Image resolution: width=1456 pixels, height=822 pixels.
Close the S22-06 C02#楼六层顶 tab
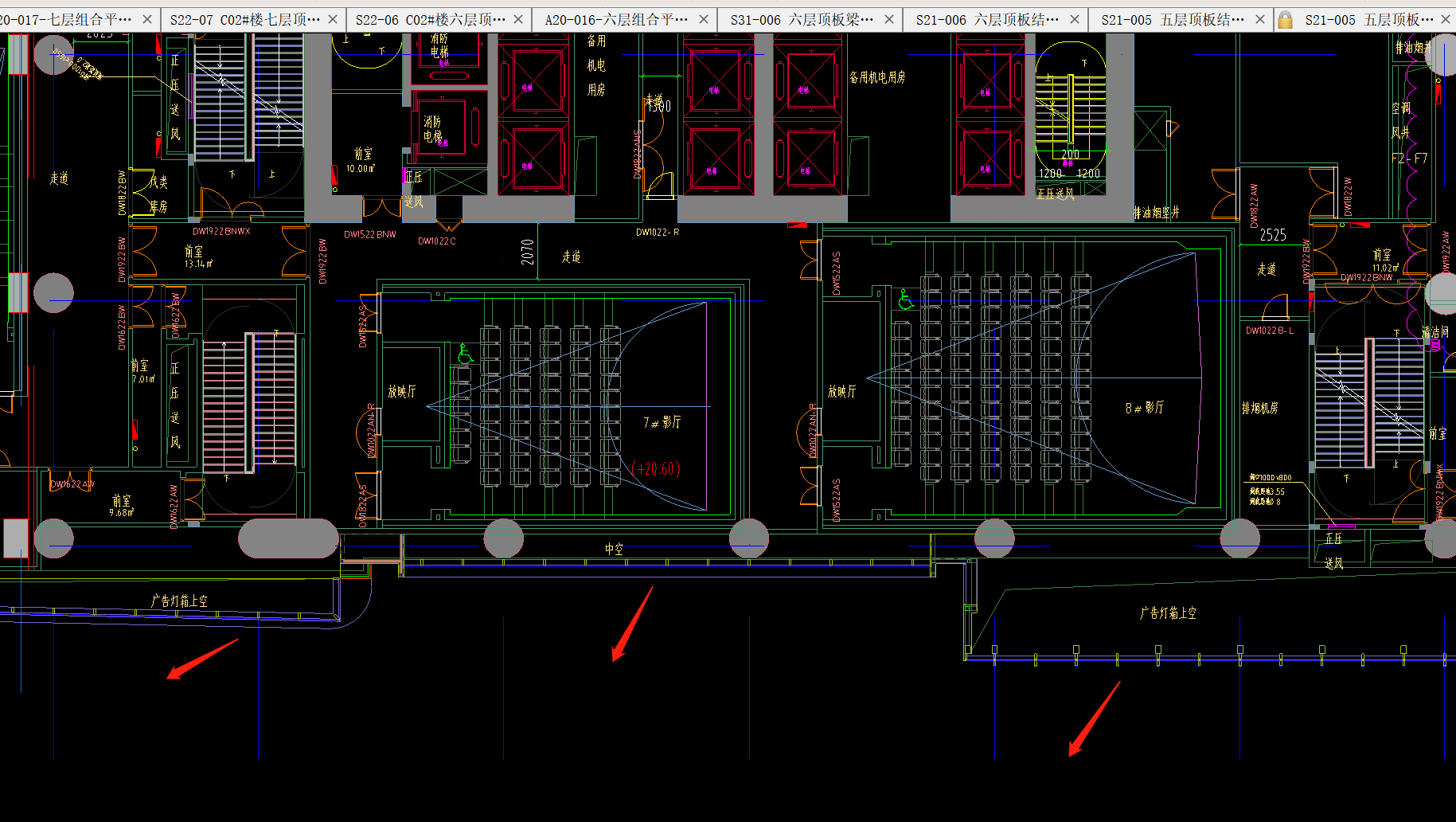pos(518,19)
